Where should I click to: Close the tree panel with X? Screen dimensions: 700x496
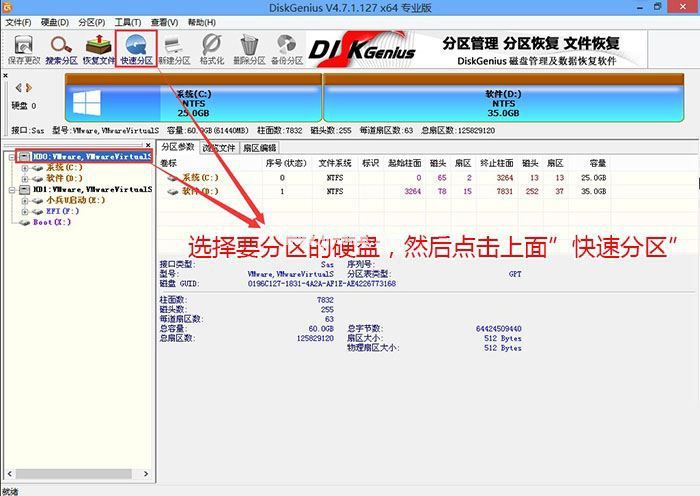click(x=148, y=145)
